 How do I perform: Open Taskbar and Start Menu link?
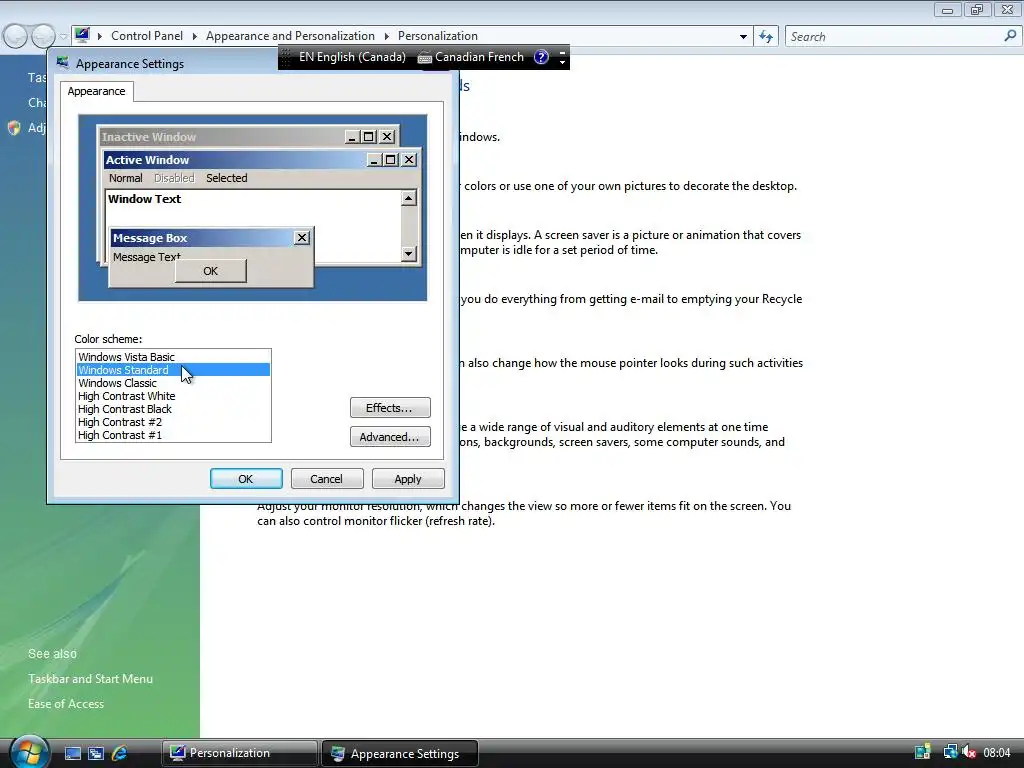[91, 679]
